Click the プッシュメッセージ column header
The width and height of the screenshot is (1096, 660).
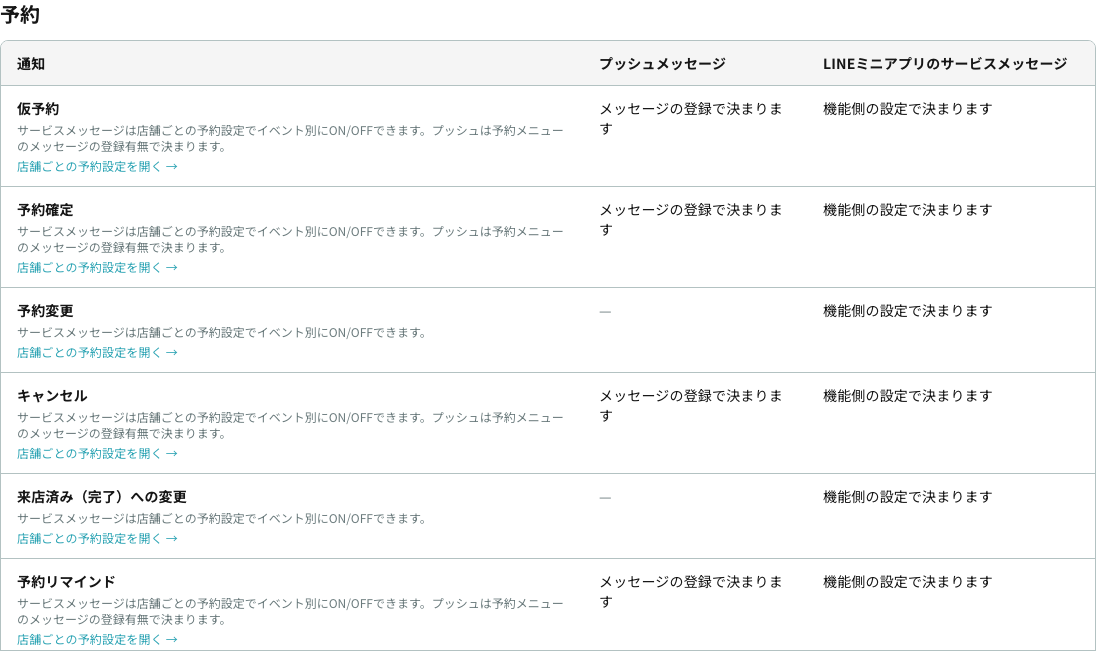(662, 64)
